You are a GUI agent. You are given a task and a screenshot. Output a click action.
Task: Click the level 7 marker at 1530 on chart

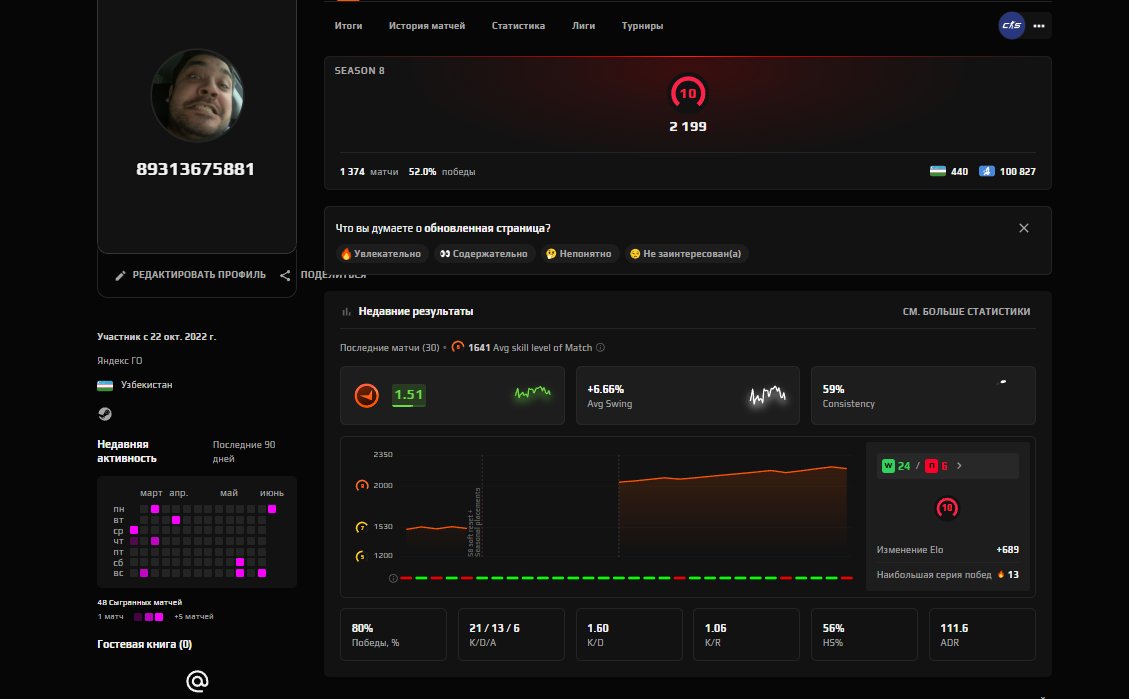(x=361, y=527)
